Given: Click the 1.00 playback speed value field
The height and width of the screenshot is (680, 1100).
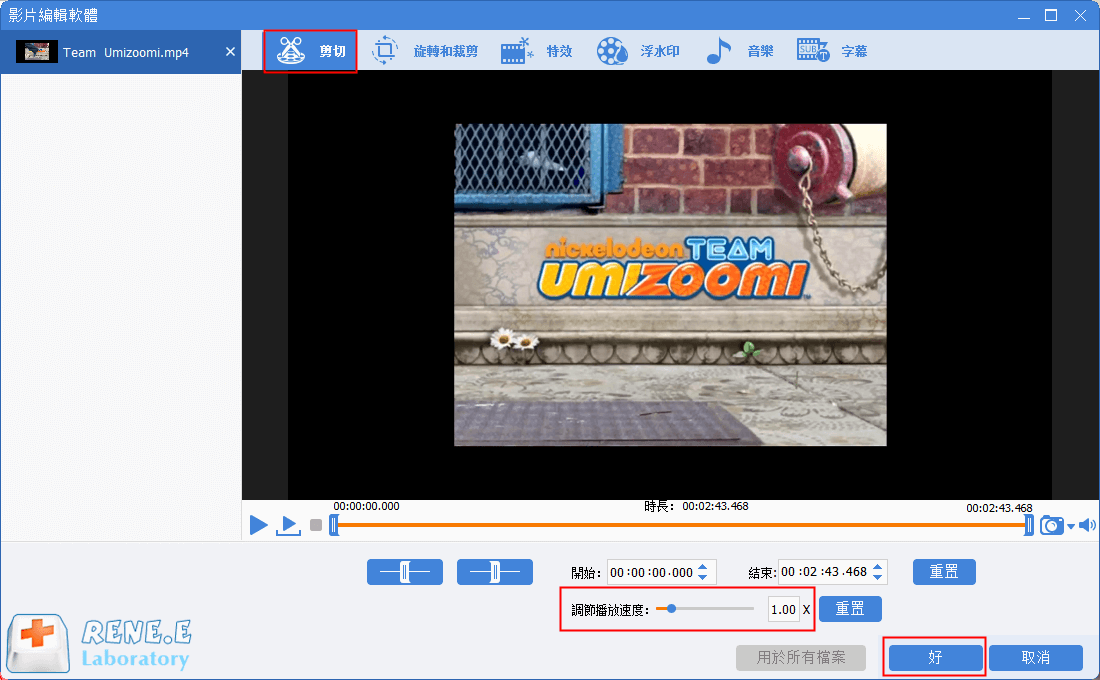Looking at the screenshot, I should point(784,609).
